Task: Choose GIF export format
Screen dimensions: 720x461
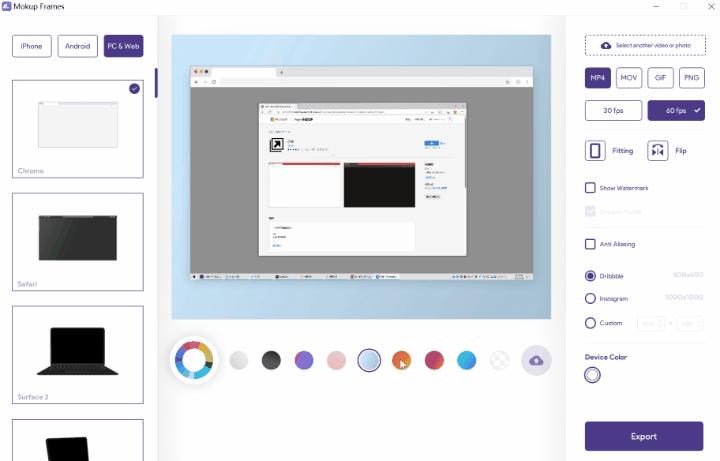Action: click(660, 78)
